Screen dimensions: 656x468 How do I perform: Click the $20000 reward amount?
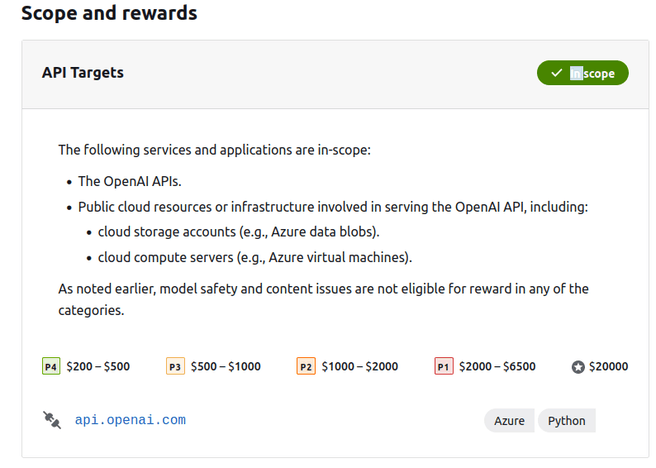(608, 366)
